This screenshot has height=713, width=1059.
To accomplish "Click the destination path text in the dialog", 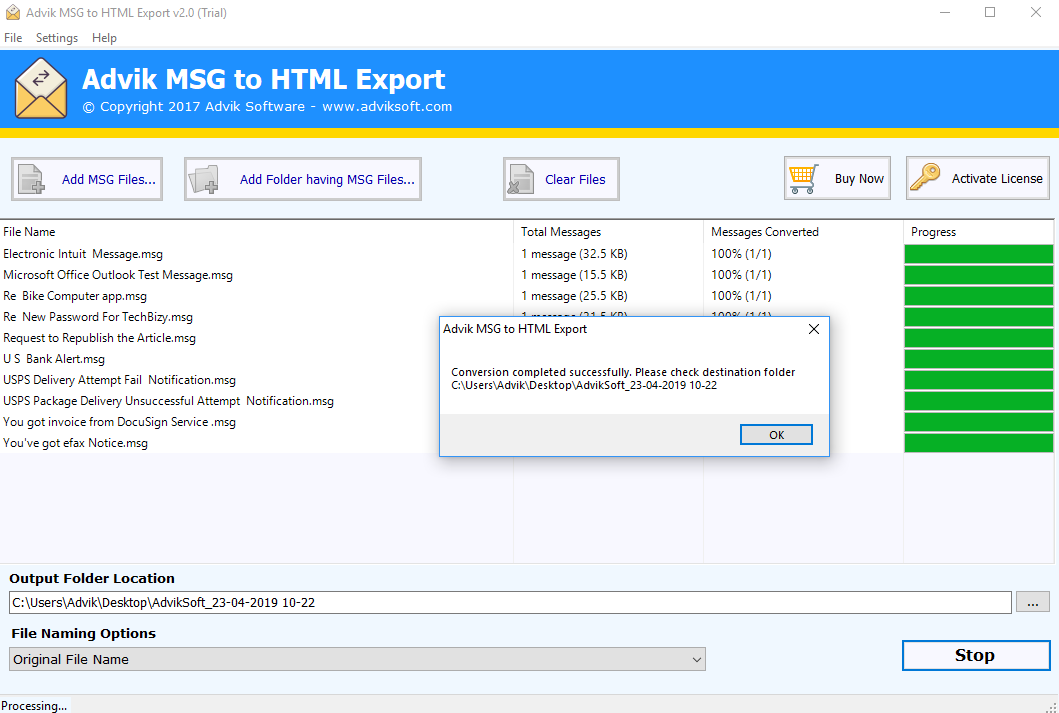I will click(584, 386).
